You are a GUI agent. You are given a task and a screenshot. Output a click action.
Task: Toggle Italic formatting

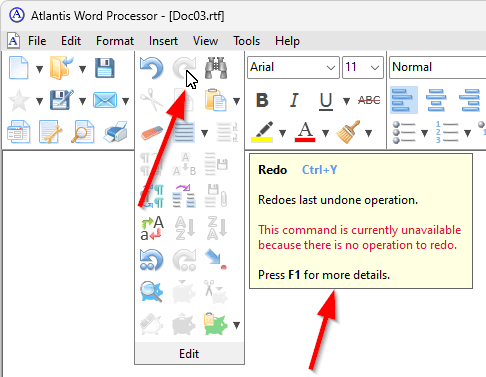click(294, 100)
